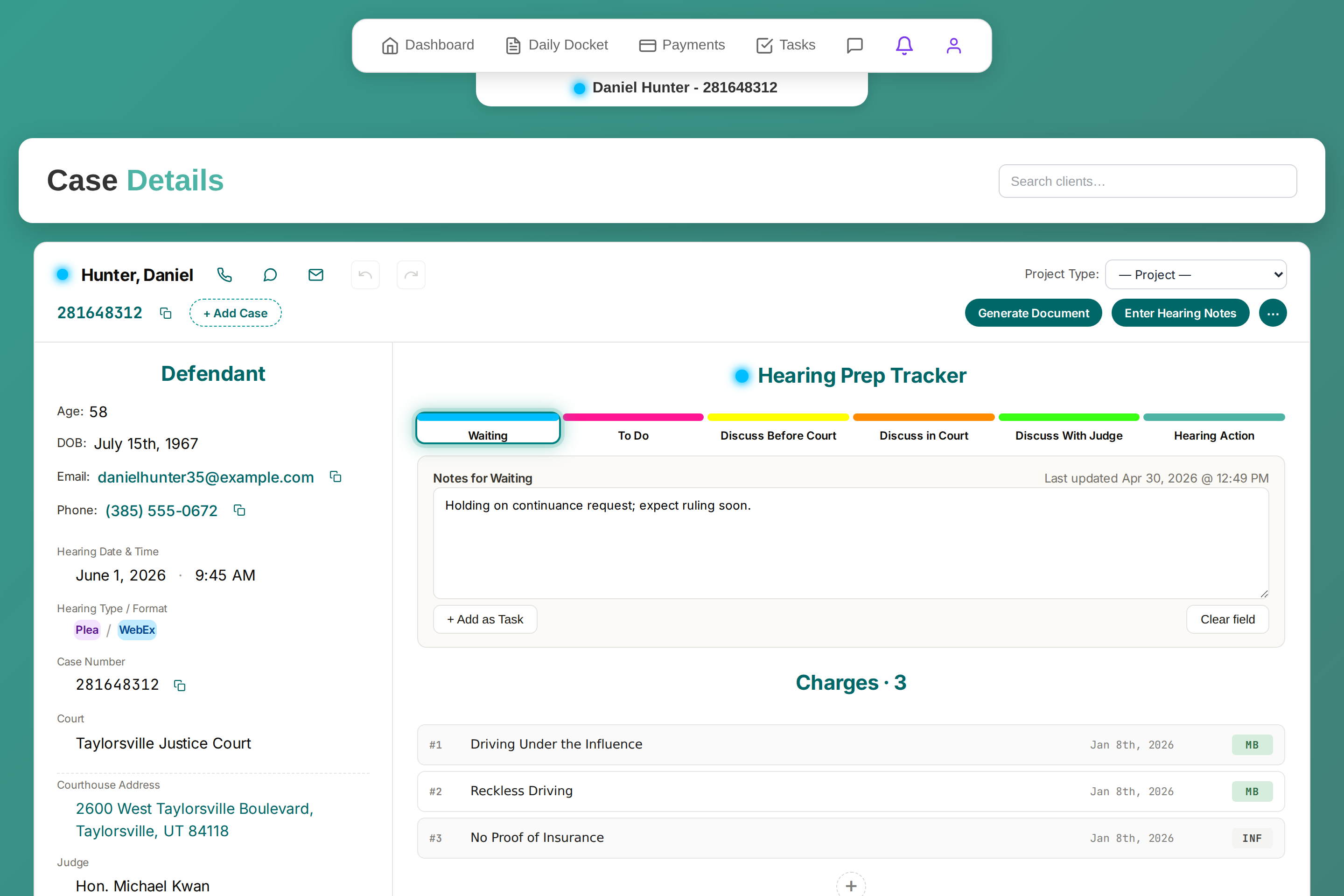1344x896 pixels.
Task: Click the pink To Do color bar
Action: (x=633, y=417)
